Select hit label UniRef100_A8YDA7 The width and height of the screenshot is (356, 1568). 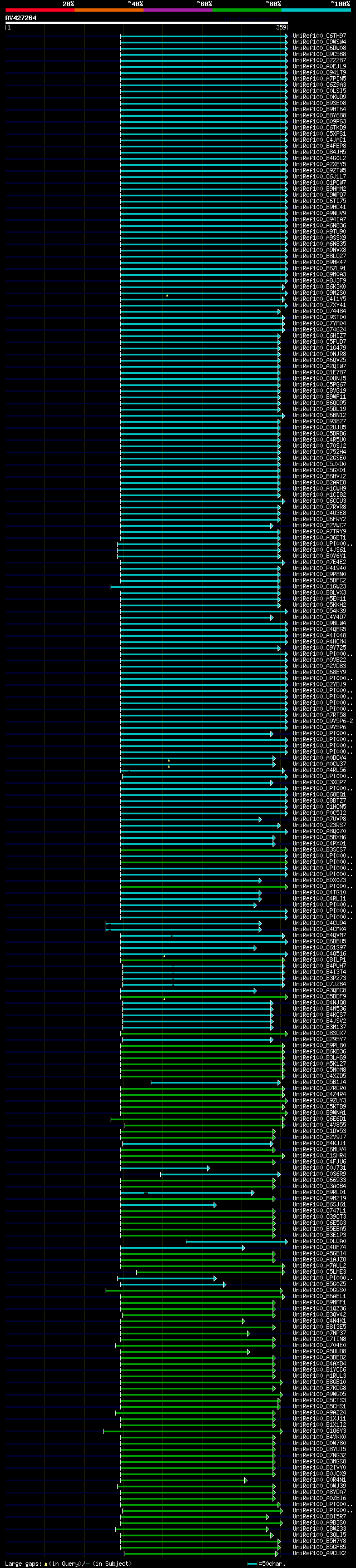pos(319,1492)
